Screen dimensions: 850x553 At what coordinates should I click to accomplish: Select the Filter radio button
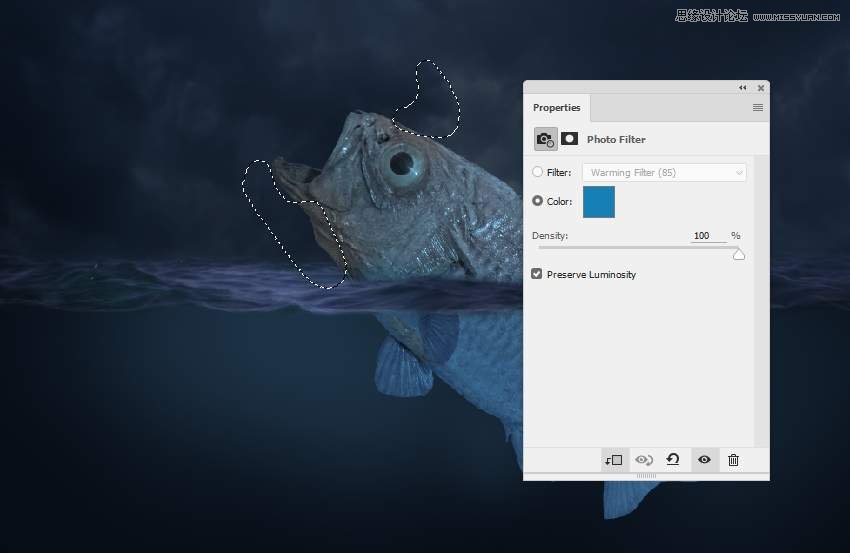tap(538, 172)
